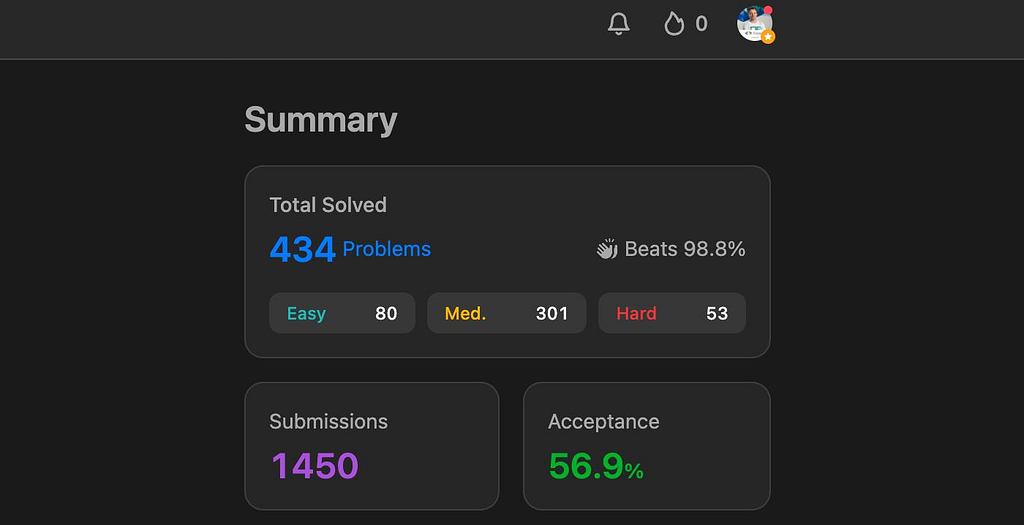The width and height of the screenshot is (1024, 525).
Task: Click the Submissions card label
Action: coord(328,421)
